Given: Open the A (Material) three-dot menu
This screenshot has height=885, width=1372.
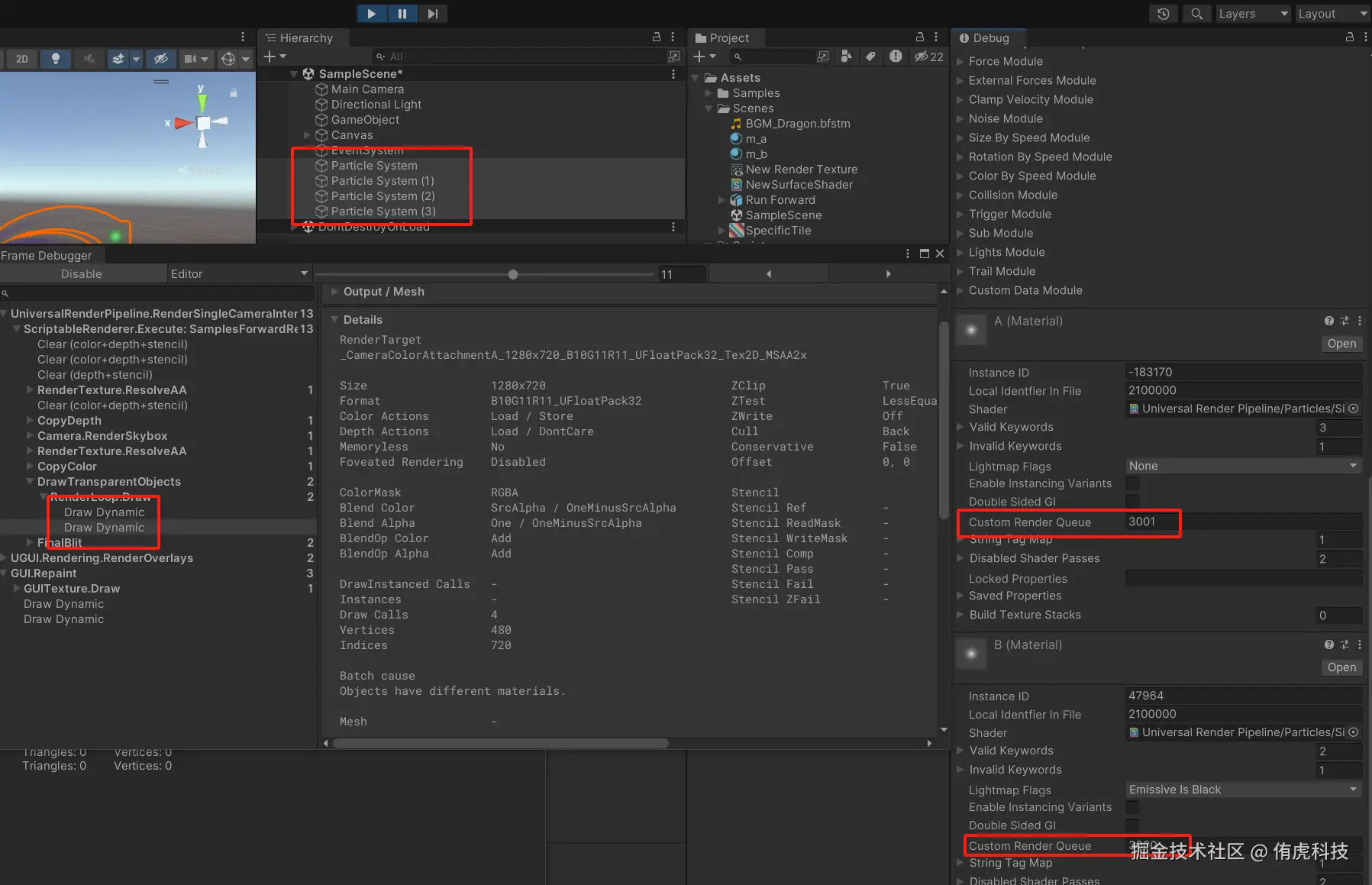Looking at the screenshot, I should (x=1360, y=321).
